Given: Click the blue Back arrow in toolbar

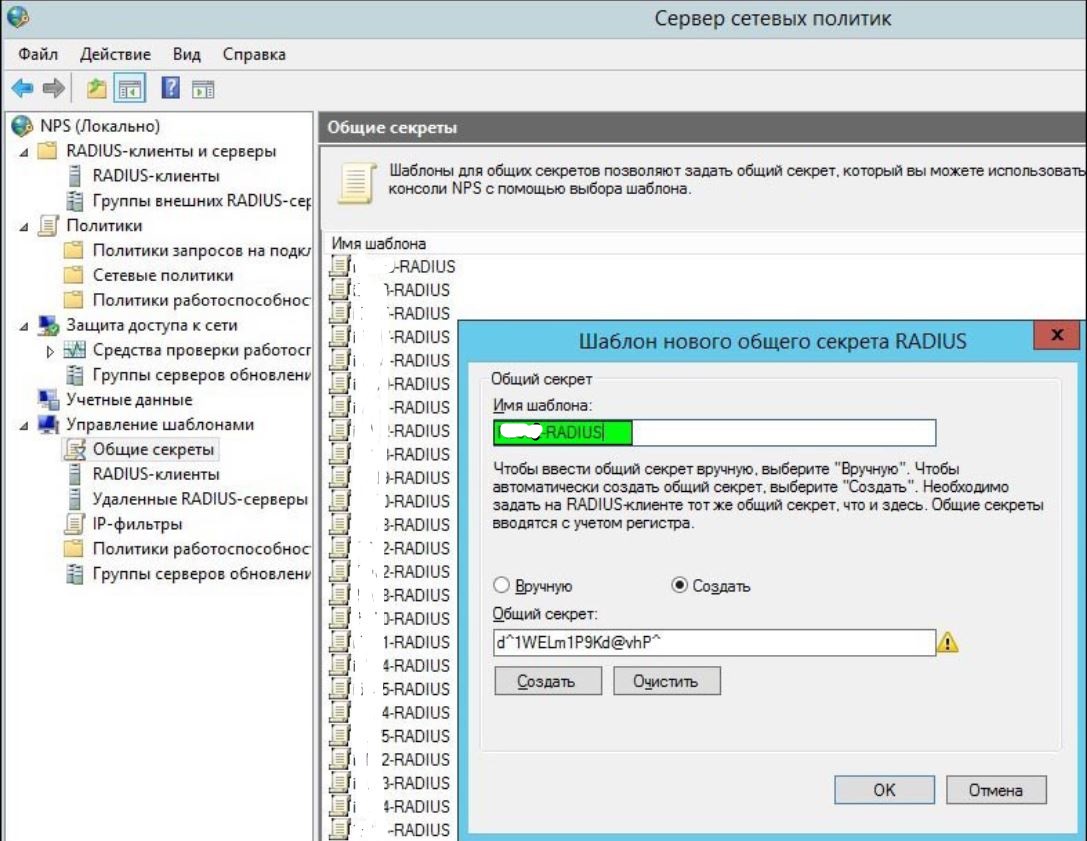Looking at the screenshot, I should coord(21,90).
